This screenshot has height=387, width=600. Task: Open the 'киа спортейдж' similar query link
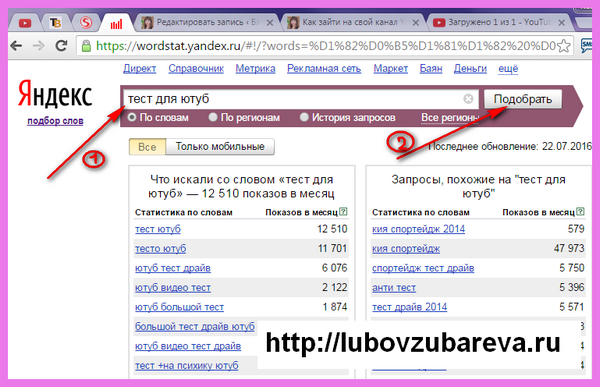pyautogui.click(x=406, y=249)
